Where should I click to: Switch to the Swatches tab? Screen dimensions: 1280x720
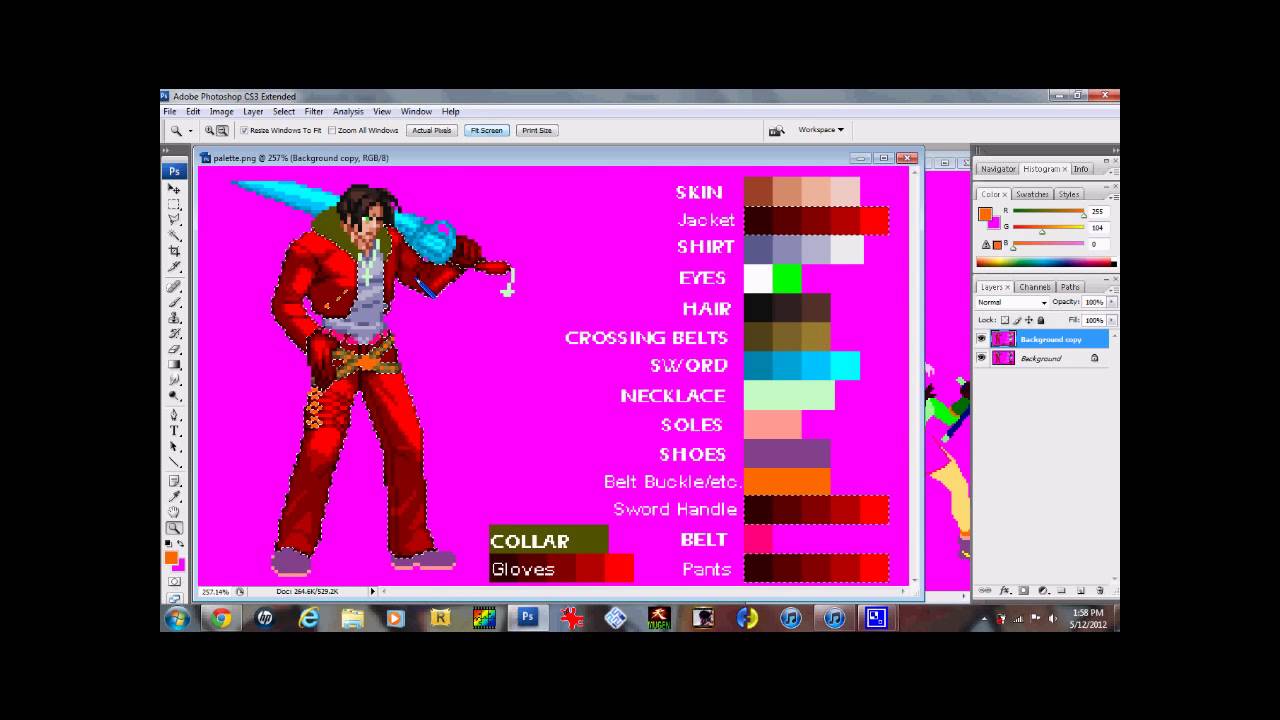coord(1032,194)
